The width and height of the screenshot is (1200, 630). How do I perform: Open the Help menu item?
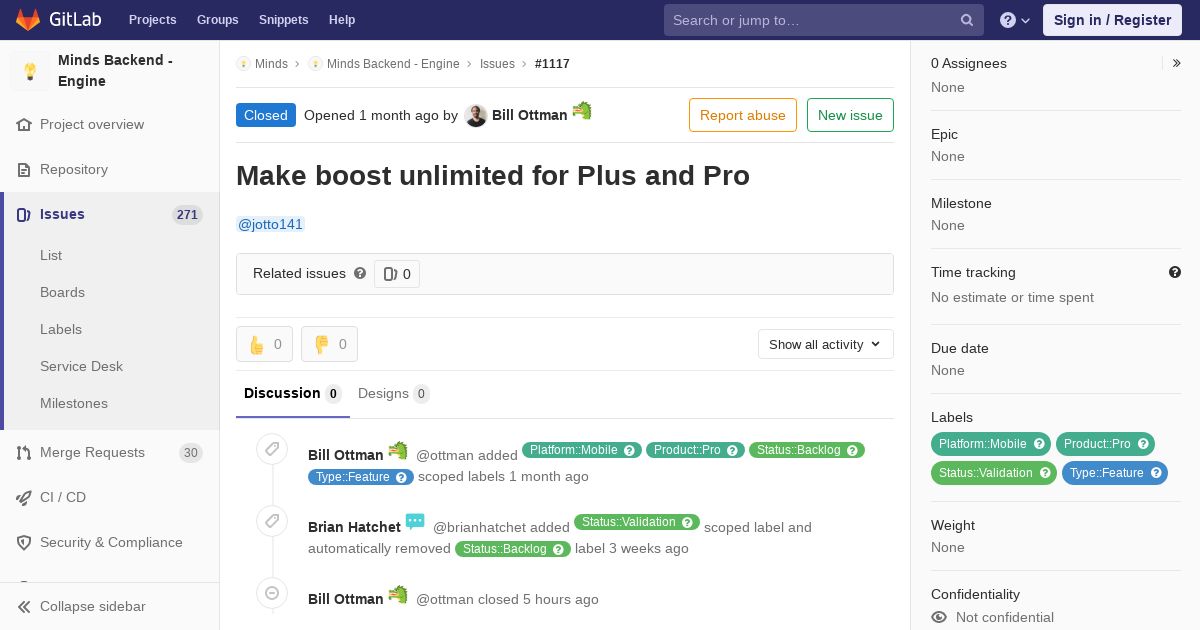click(x=342, y=20)
